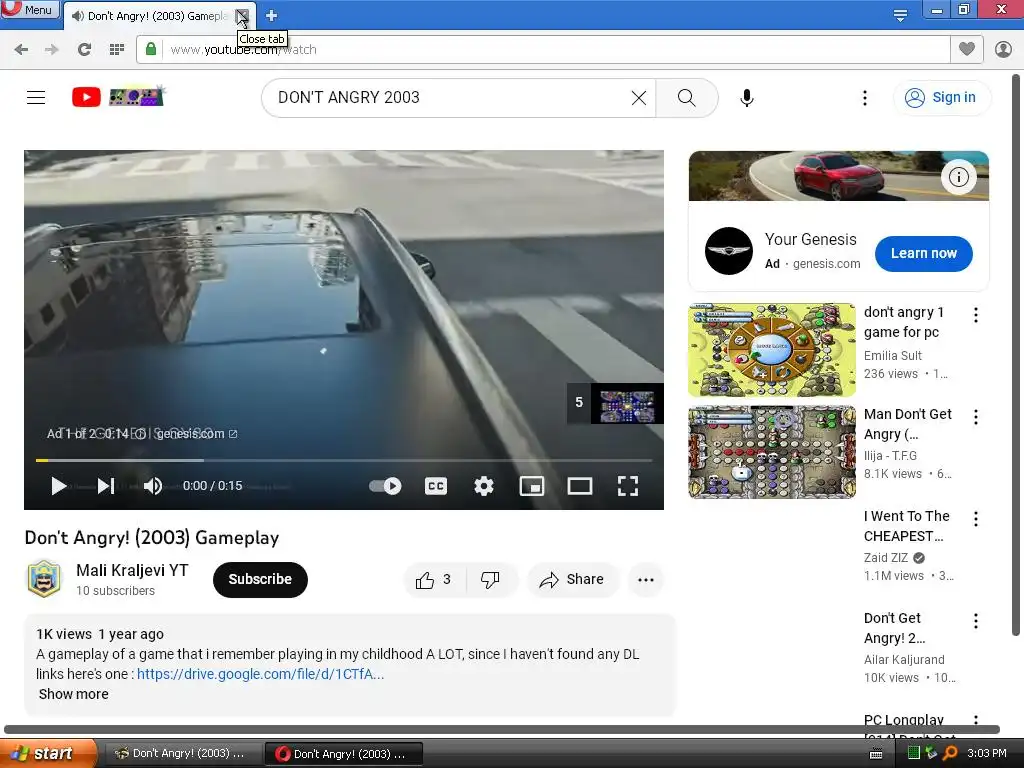1024x768 pixels.
Task: Open more actions ellipsis under video
Action: click(646, 579)
